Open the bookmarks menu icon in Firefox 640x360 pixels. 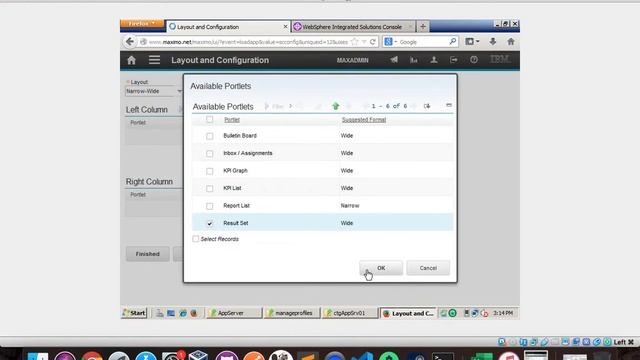(x=472, y=41)
